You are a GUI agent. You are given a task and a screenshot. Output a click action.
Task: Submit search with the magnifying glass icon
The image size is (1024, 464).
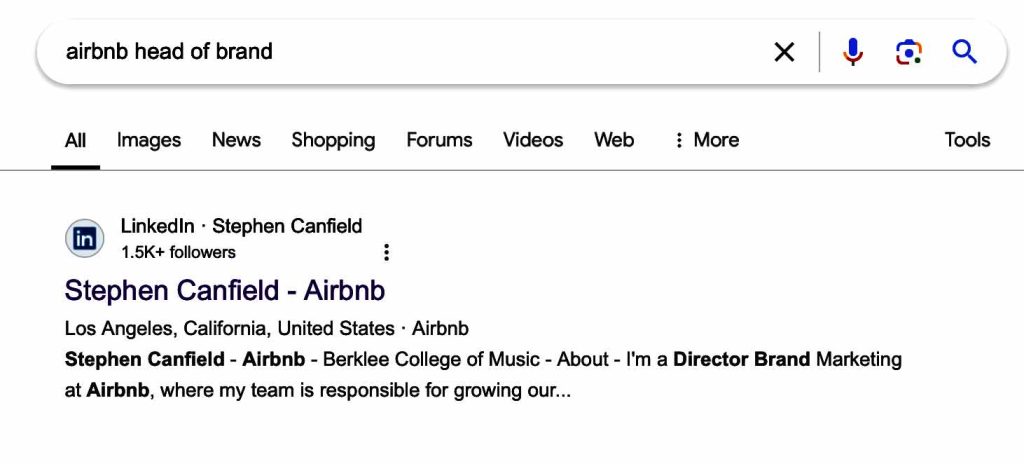coord(965,51)
